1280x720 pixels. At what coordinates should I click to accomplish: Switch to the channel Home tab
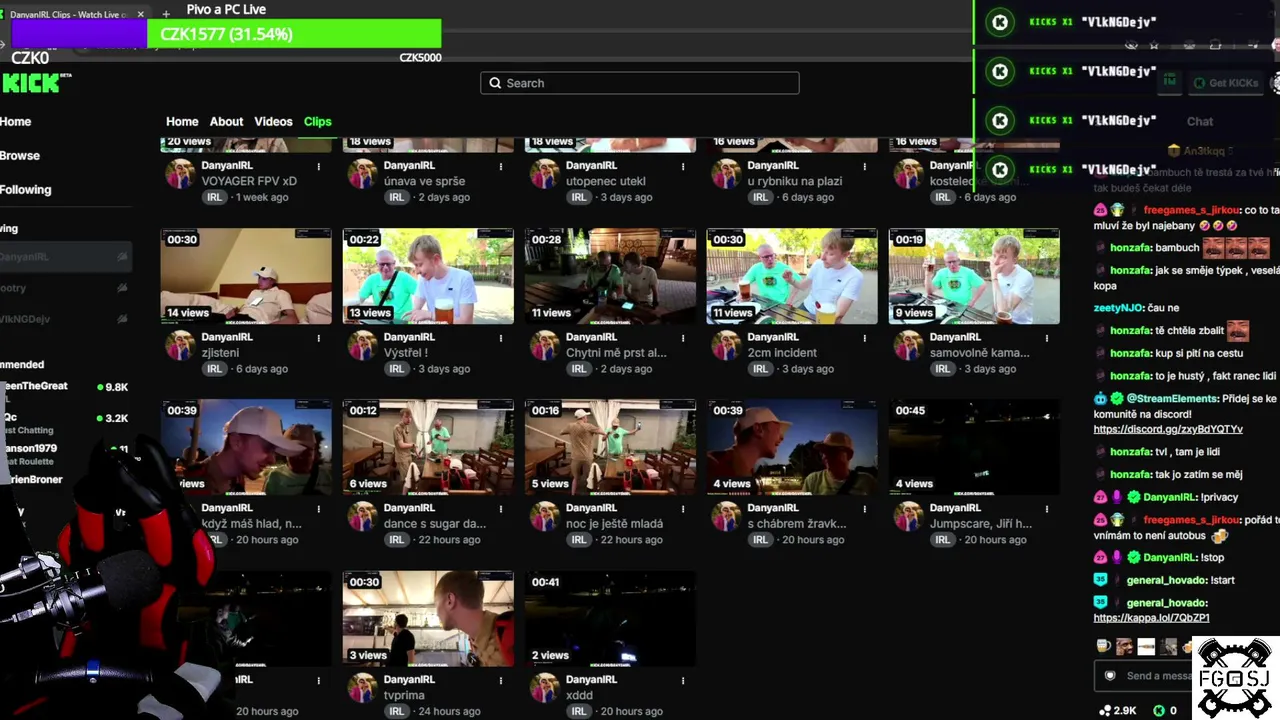click(x=182, y=122)
